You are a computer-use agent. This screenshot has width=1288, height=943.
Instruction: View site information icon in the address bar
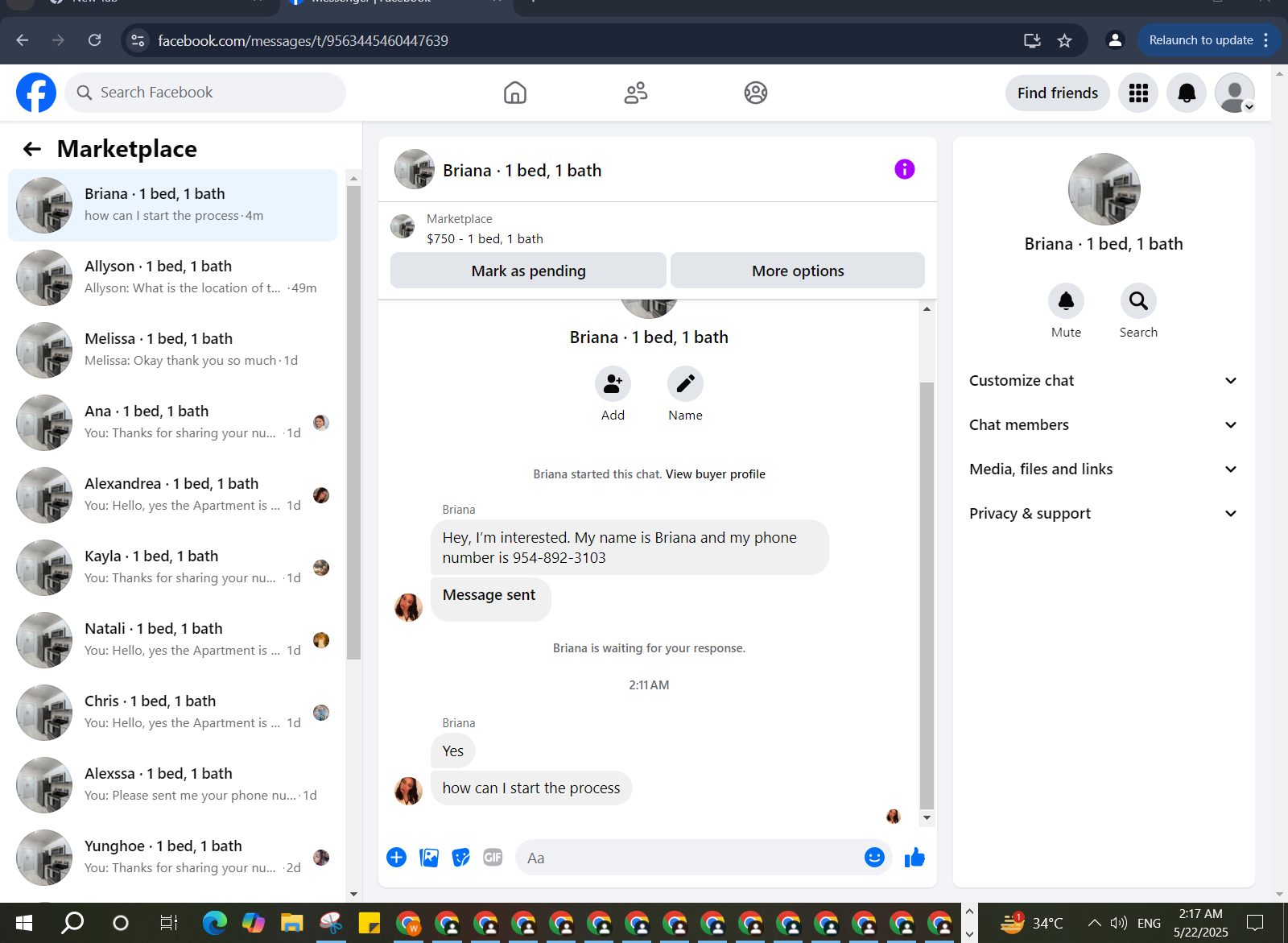click(138, 40)
